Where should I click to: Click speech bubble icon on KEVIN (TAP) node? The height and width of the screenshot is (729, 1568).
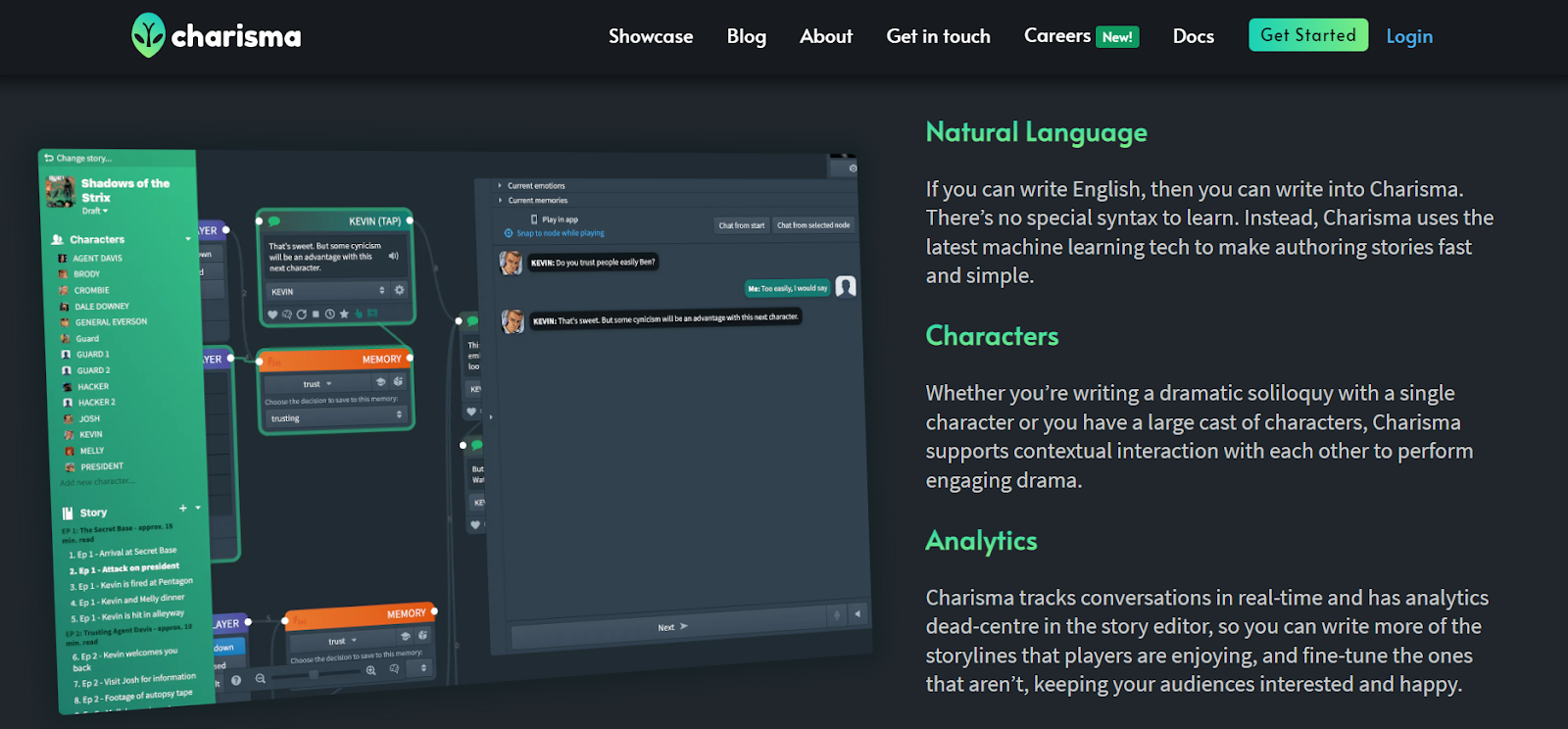(274, 221)
